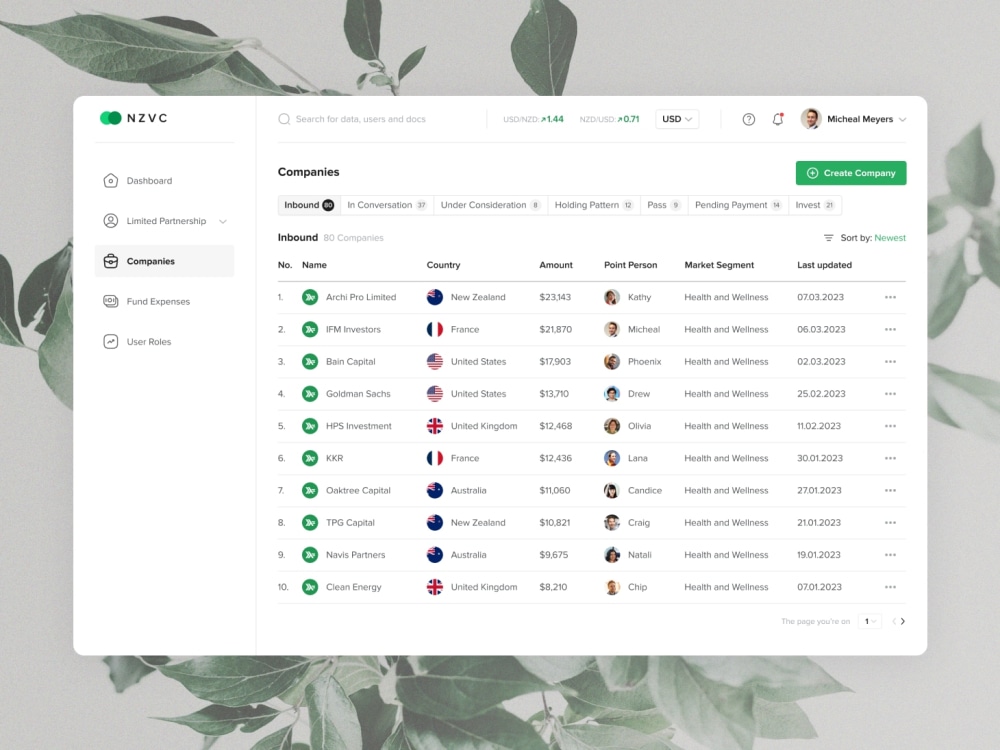
Task: Go to the next page arrow
Action: (x=902, y=621)
